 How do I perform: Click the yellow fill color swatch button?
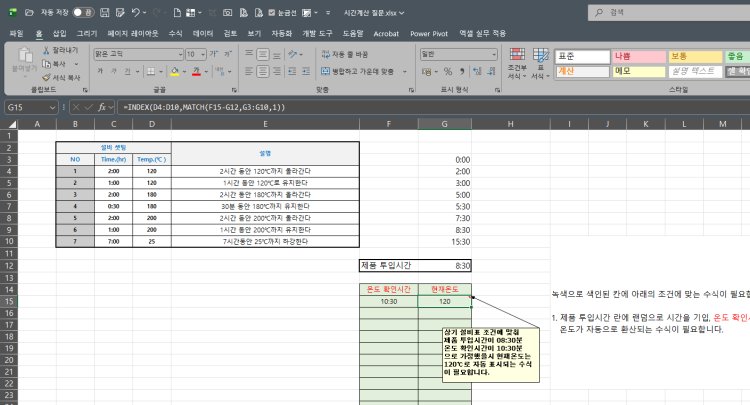174,72
